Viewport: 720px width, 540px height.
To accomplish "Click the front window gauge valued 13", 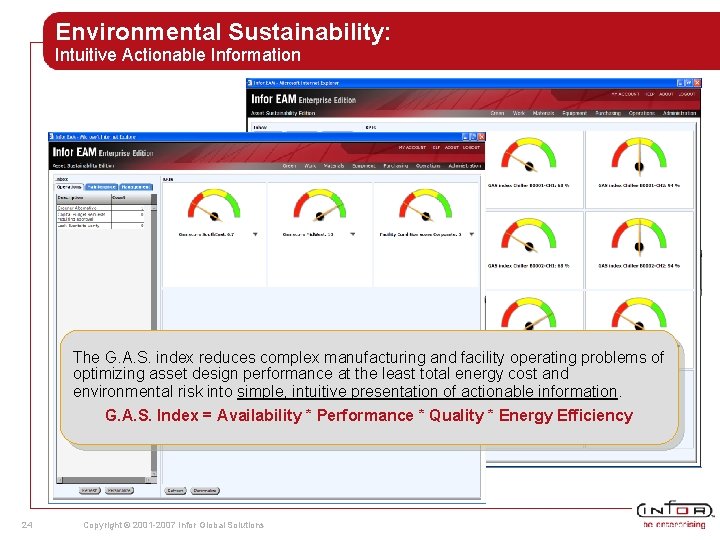I will [x=320, y=204].
